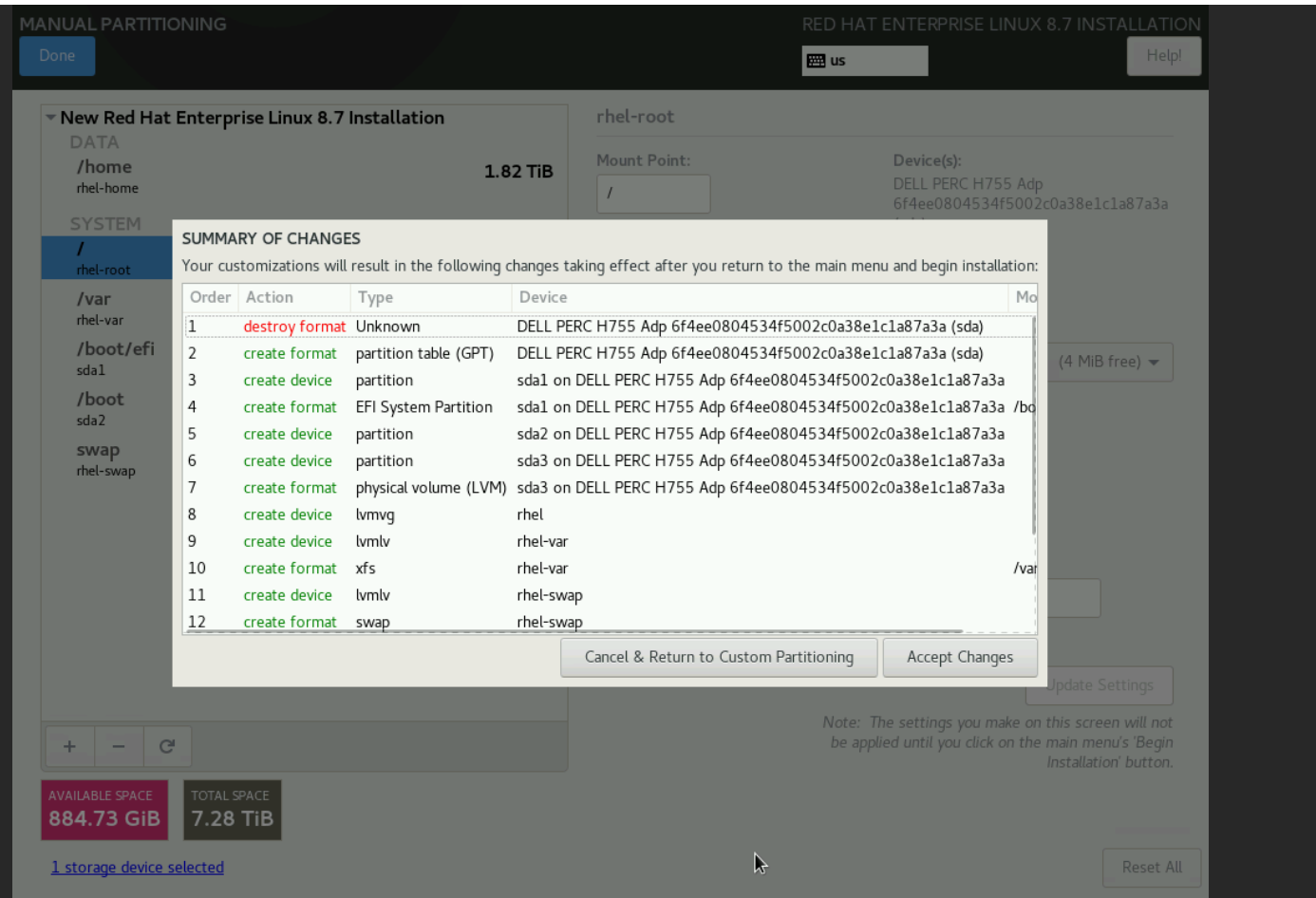Click the Update Settings button

[x=1099, y=684]
